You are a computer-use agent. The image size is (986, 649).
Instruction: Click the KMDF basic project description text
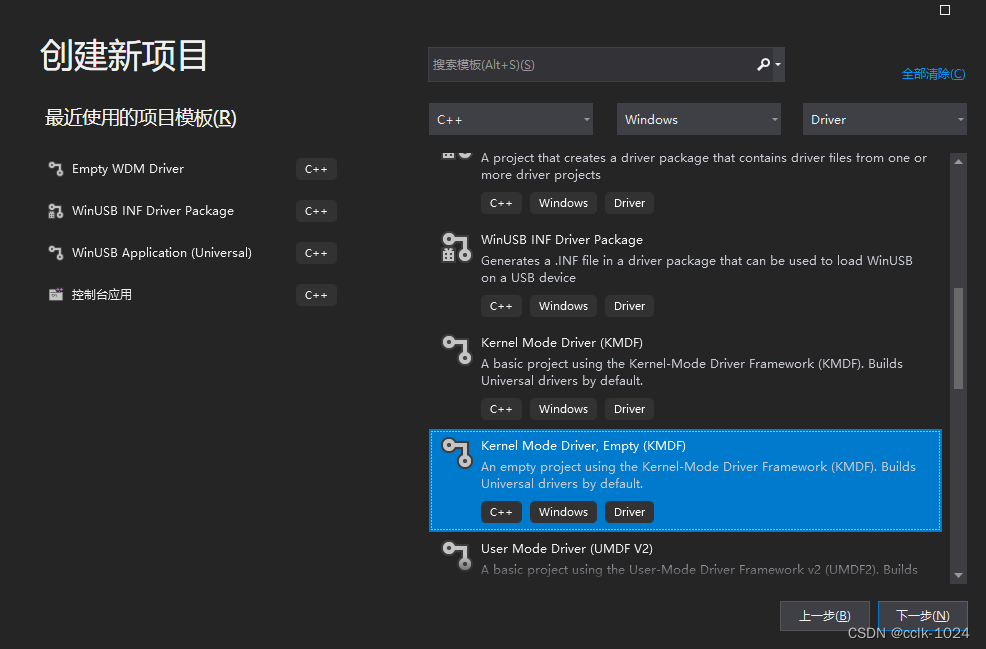coord(692,372)
